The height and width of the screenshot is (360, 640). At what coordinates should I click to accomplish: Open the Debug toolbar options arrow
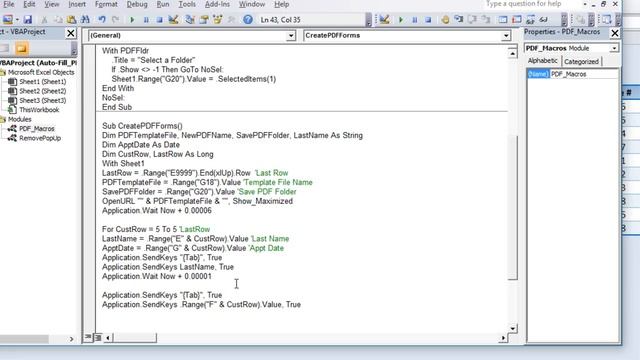(564, 19)
